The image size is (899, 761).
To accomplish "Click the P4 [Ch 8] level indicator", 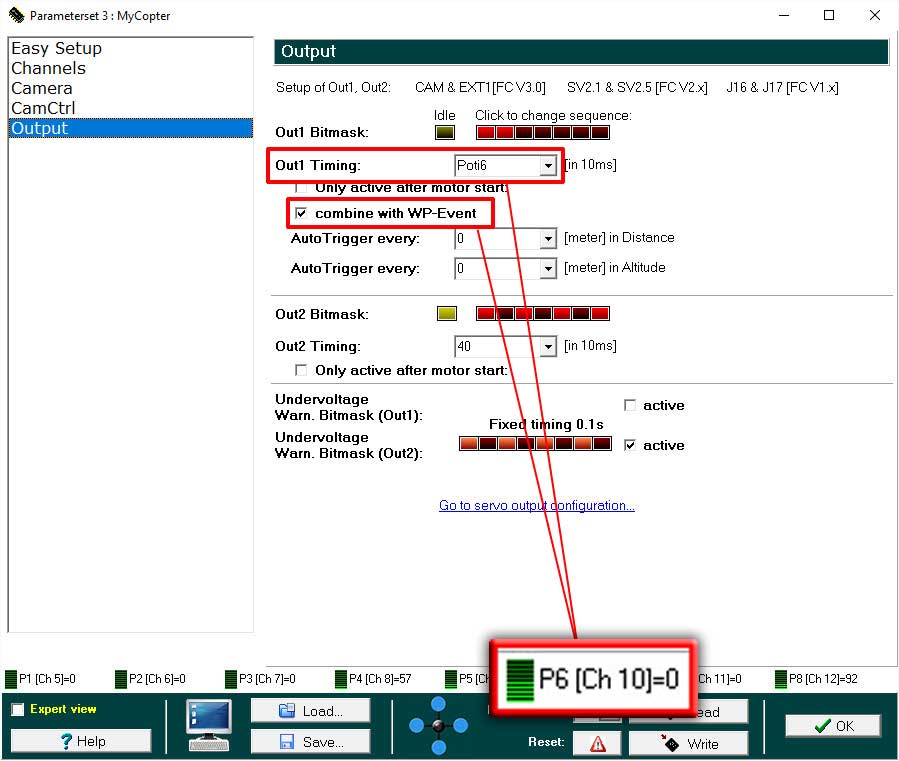I will click(x=341, y=679).
